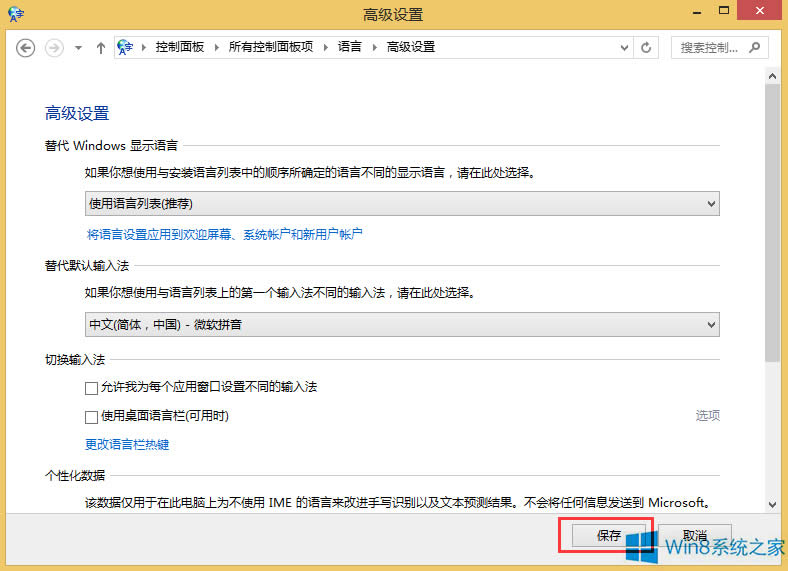Open the display language dropdown
Viewport: 788px width, 571px height.
(402, 204)
